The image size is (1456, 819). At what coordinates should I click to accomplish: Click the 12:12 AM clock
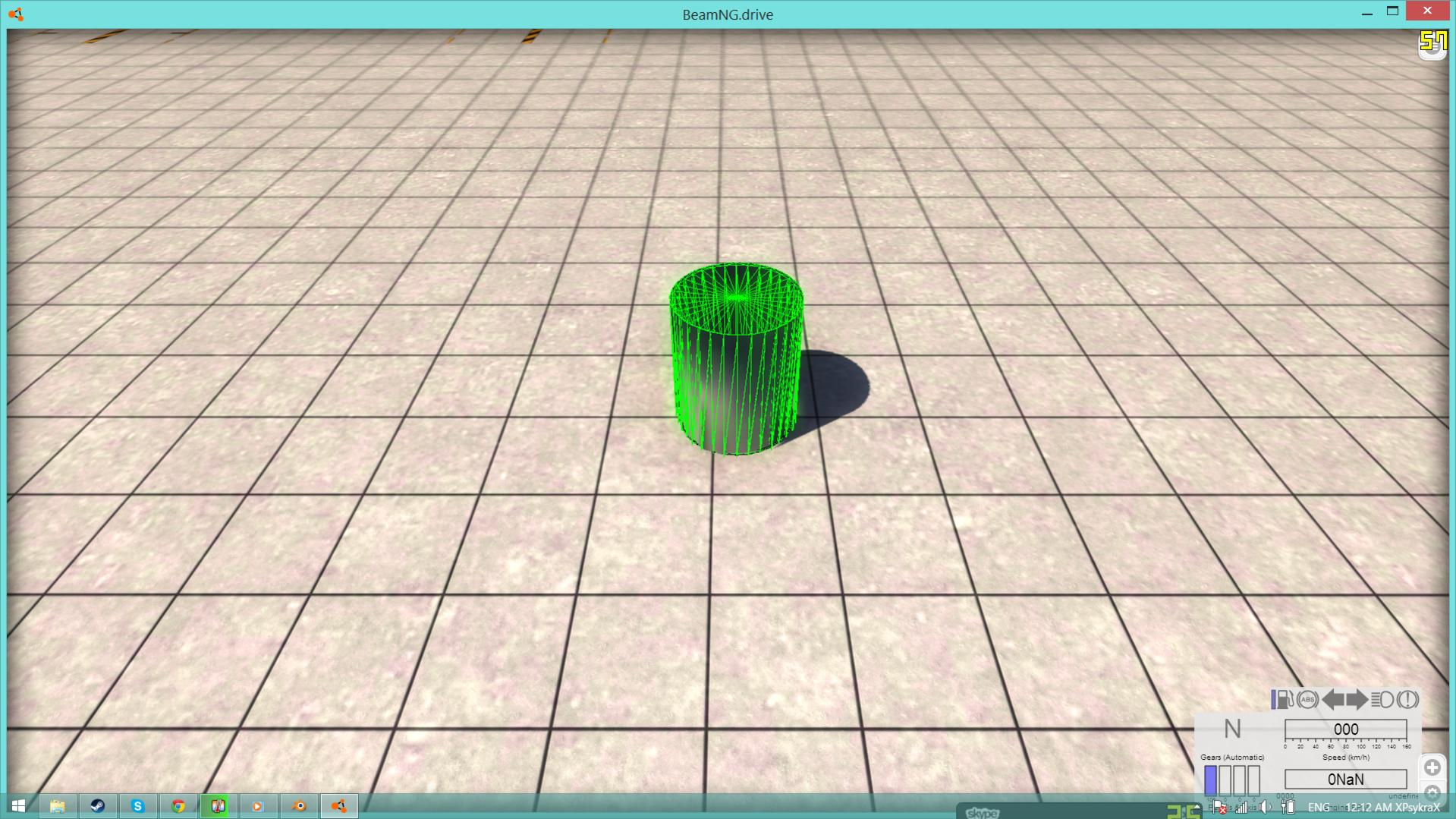(x=1368, y=808)
